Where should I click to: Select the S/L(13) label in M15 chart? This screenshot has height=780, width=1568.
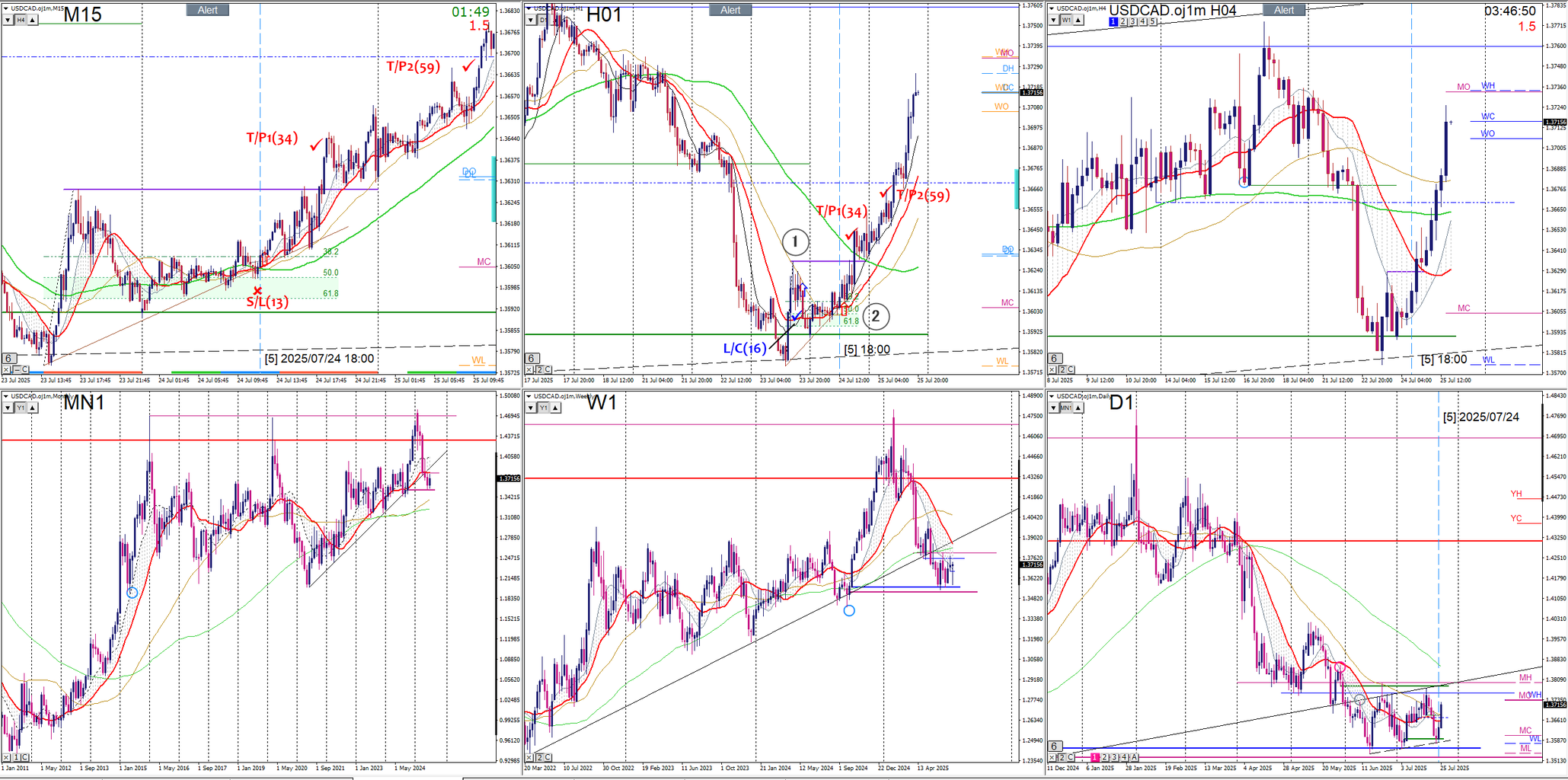pos(267,302)
